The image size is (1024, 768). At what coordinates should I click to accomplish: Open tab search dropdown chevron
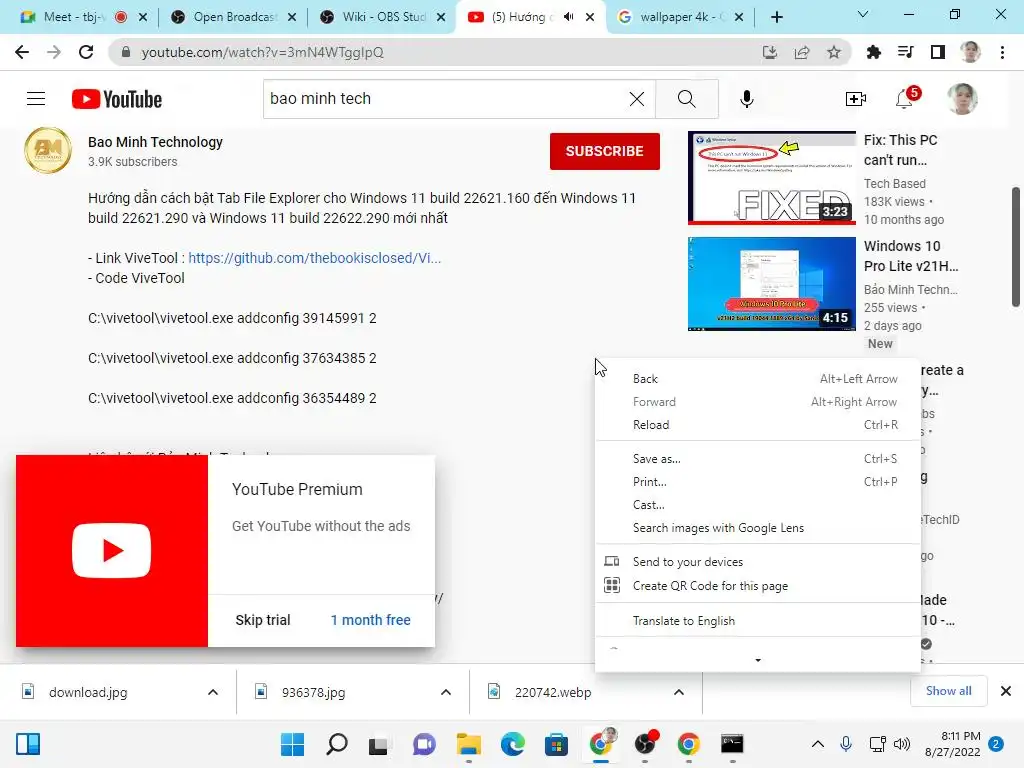pos(863,14)
